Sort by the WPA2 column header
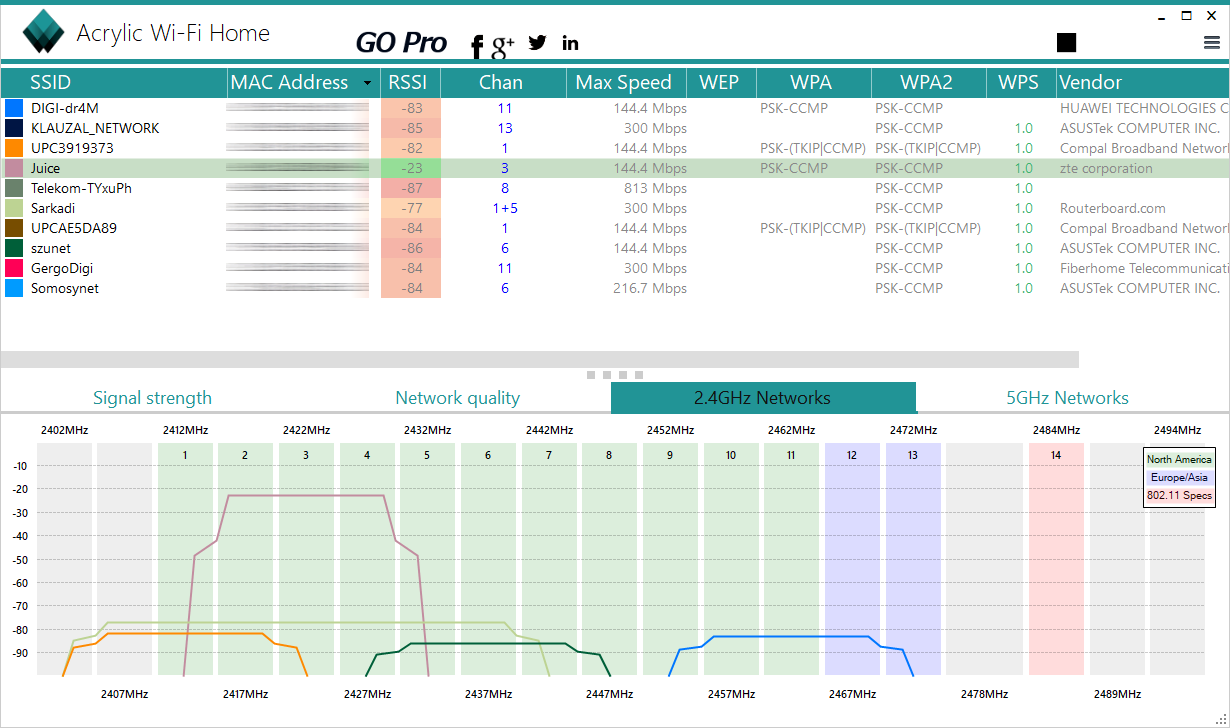 pos(929,82)
